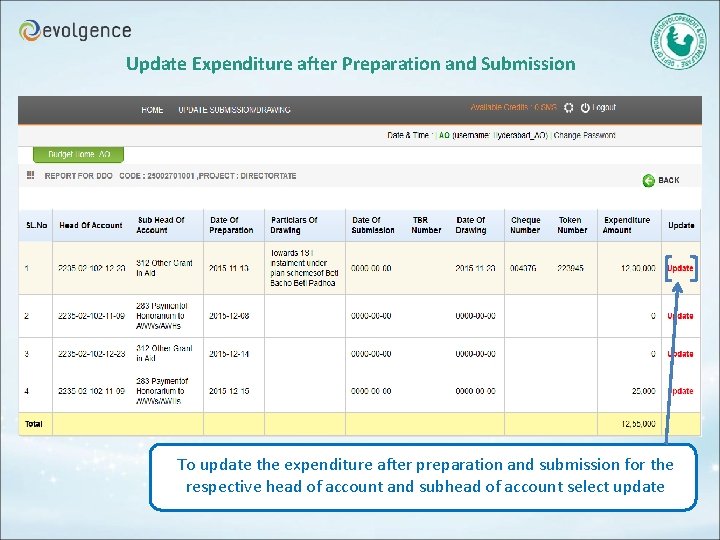Screen dimensions: 720x540
Task: Click row 4 sub head Payment of Honorarium
Action: point(162,391)
